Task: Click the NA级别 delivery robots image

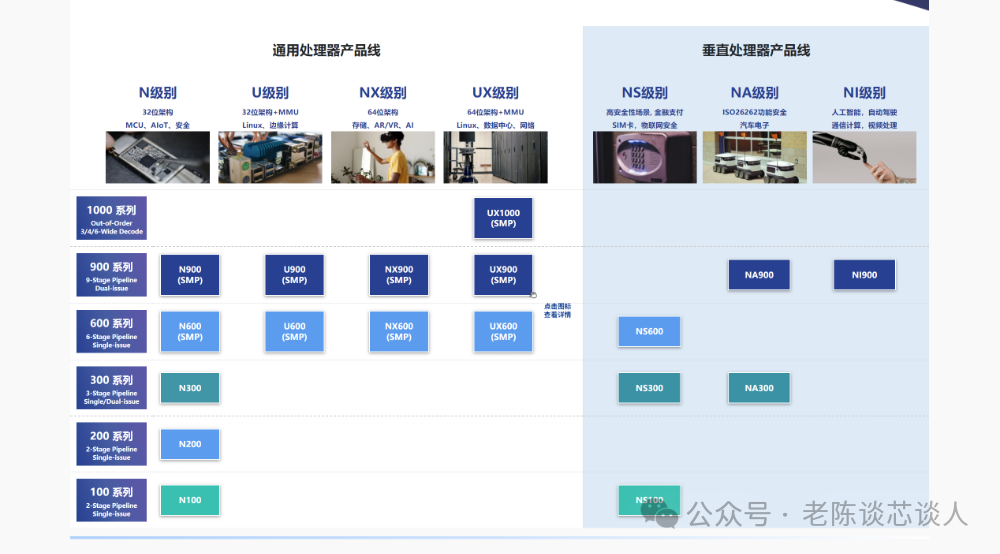Action: [754, 157]
